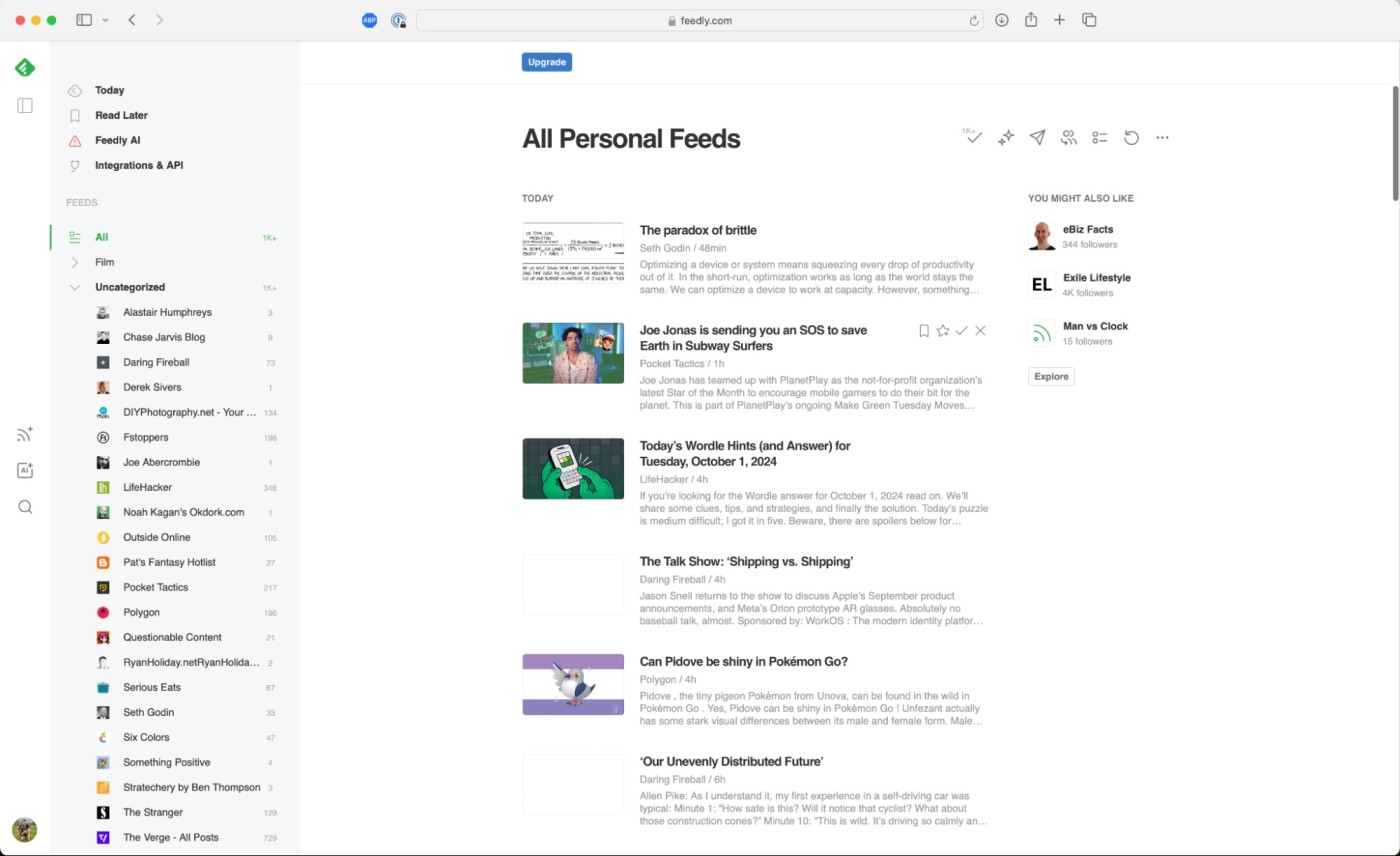Click the Upgrade button
1400x856 pixels.
pyautogui.click(x=547, y=62)
